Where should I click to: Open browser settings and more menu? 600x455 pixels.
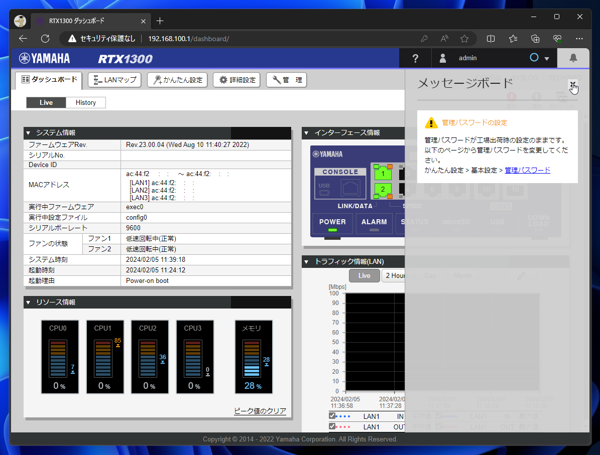579,39
